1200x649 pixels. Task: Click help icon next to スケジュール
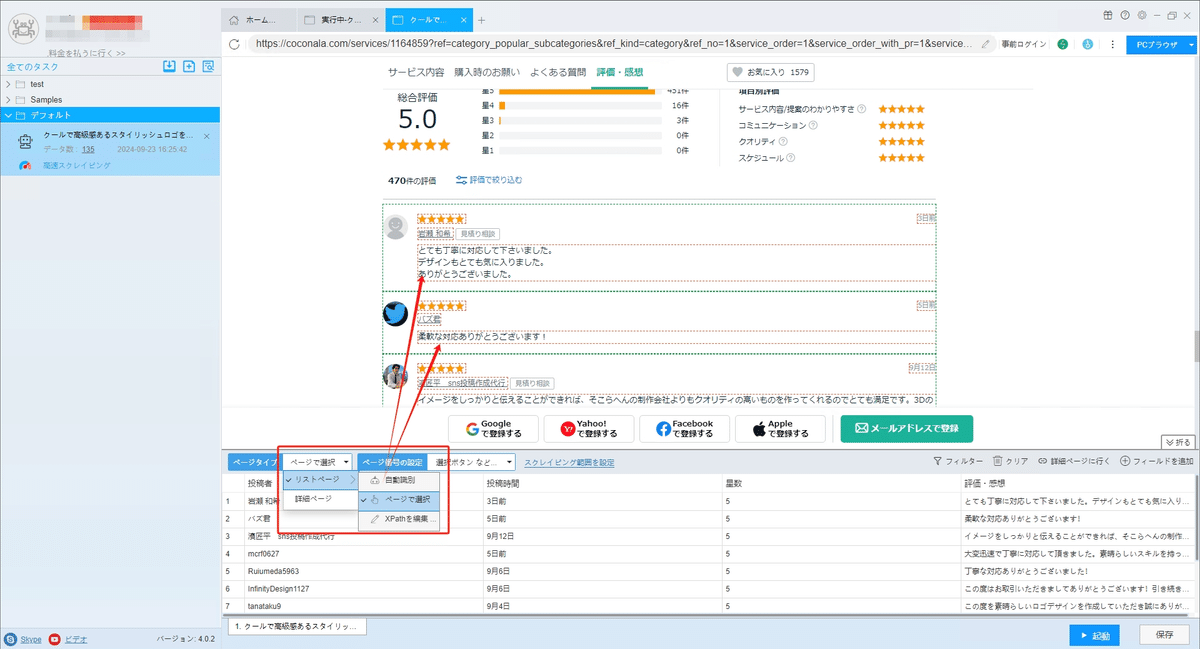790,157
